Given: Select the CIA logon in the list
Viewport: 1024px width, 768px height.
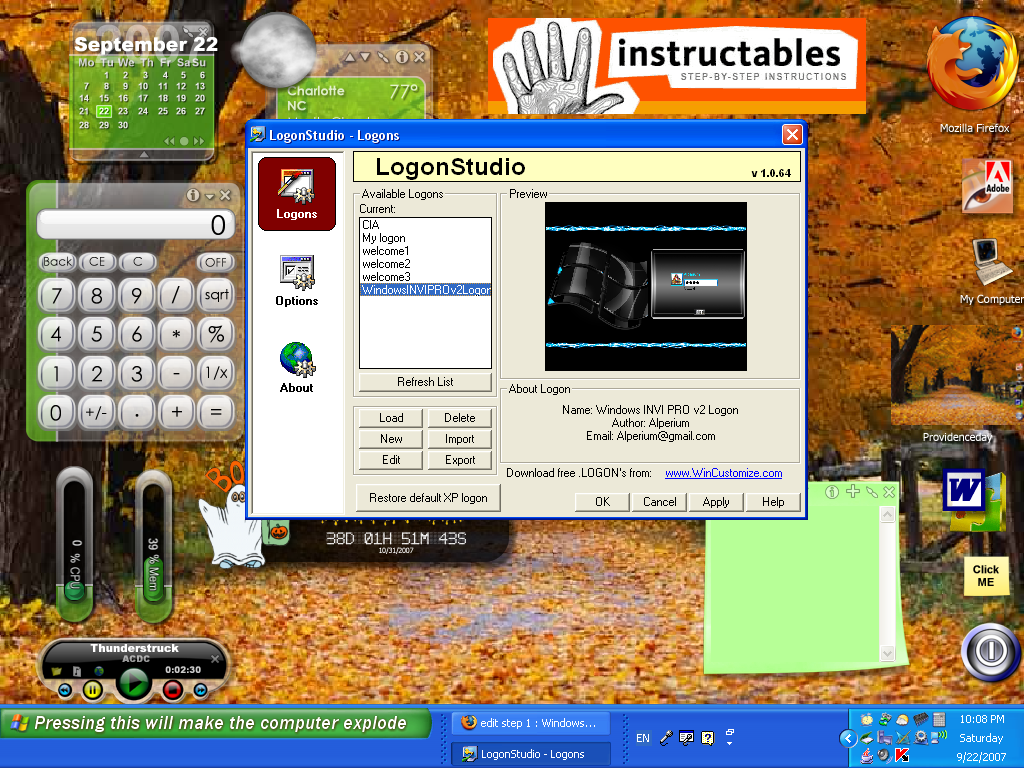Looking at the screenshot, I should [425, 225].
